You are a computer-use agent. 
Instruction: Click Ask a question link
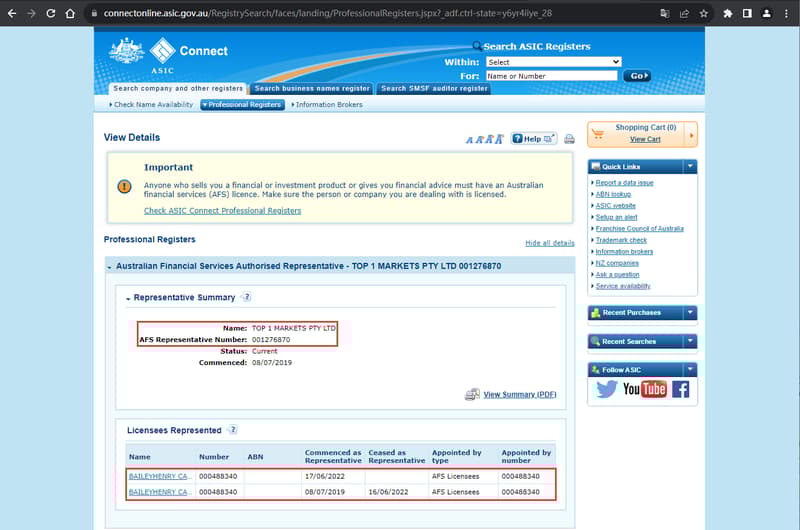click(617, 274)
